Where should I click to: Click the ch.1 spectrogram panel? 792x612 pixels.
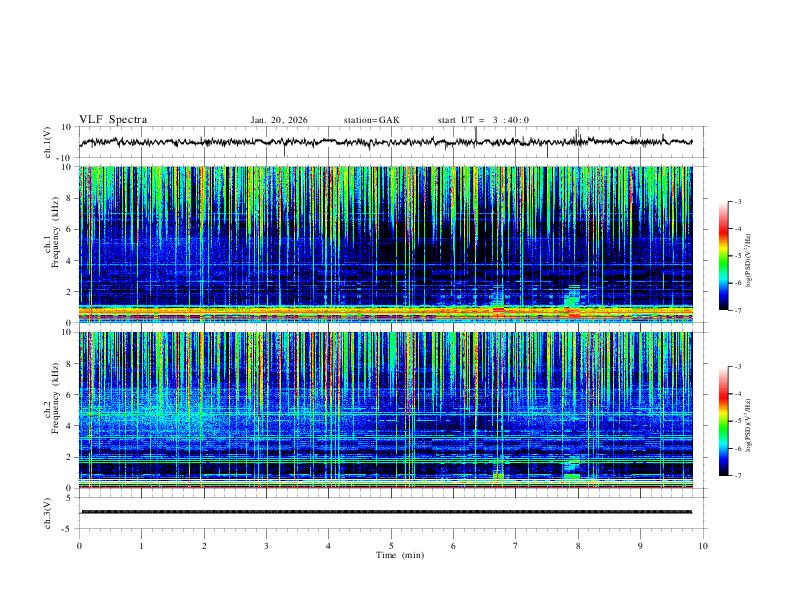coord(385,244)
